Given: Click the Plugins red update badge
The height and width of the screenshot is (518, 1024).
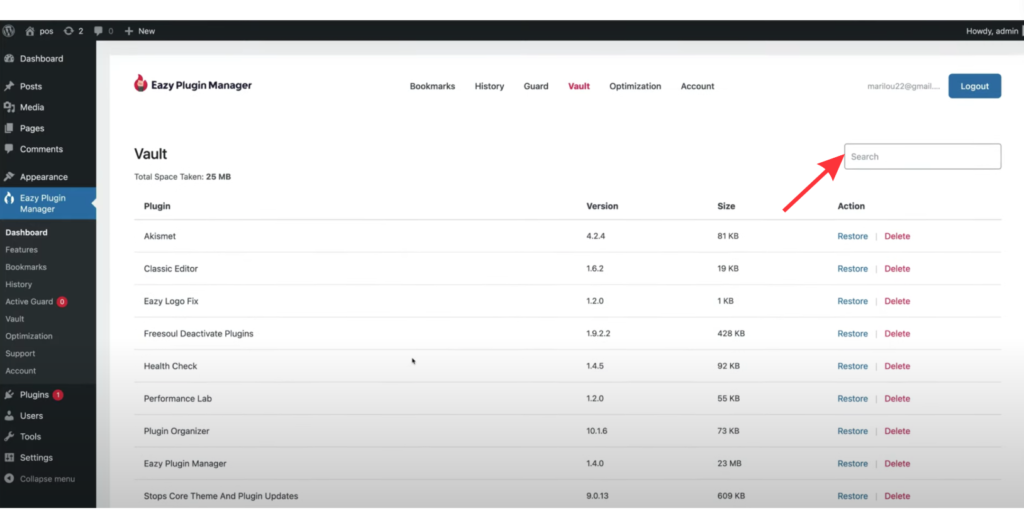Looking at the screenshot, I should [x=58, y=395].
